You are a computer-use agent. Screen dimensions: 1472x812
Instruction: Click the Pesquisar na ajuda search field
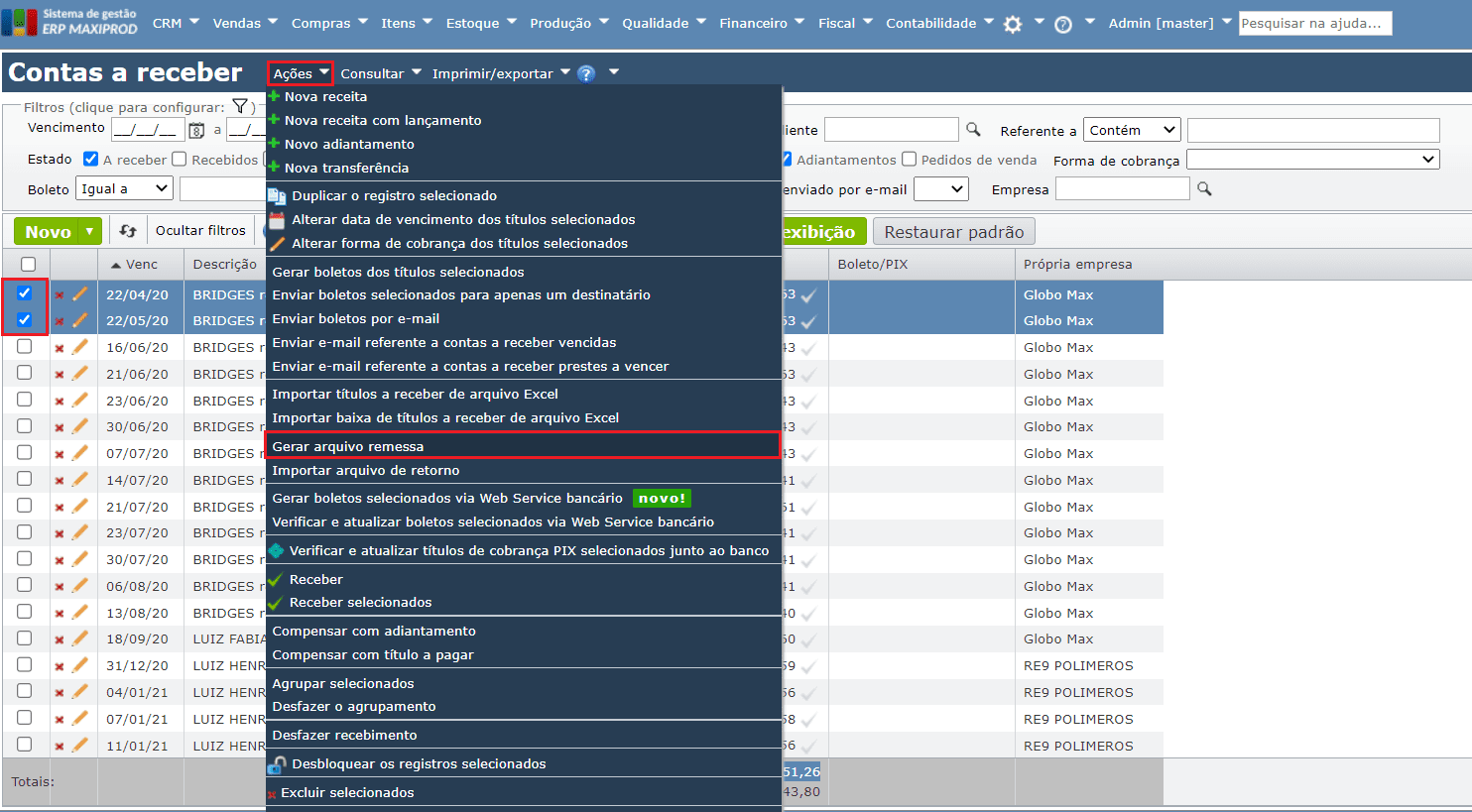click(1314, 23)
